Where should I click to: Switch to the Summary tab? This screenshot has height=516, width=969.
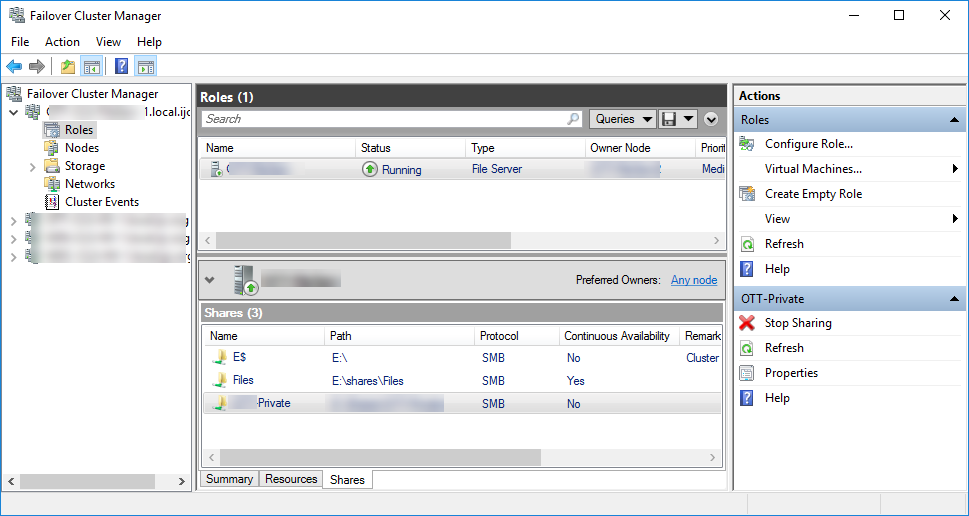(229, 479)
